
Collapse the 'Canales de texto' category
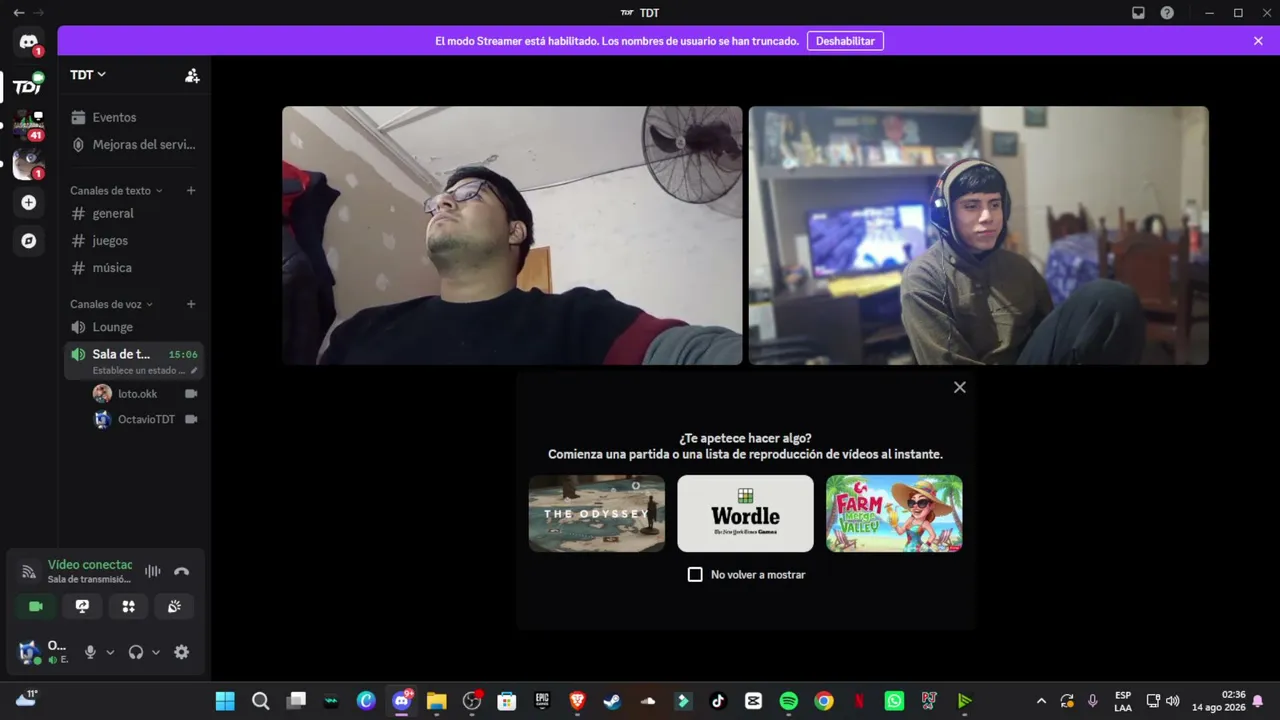pos(116,190)
